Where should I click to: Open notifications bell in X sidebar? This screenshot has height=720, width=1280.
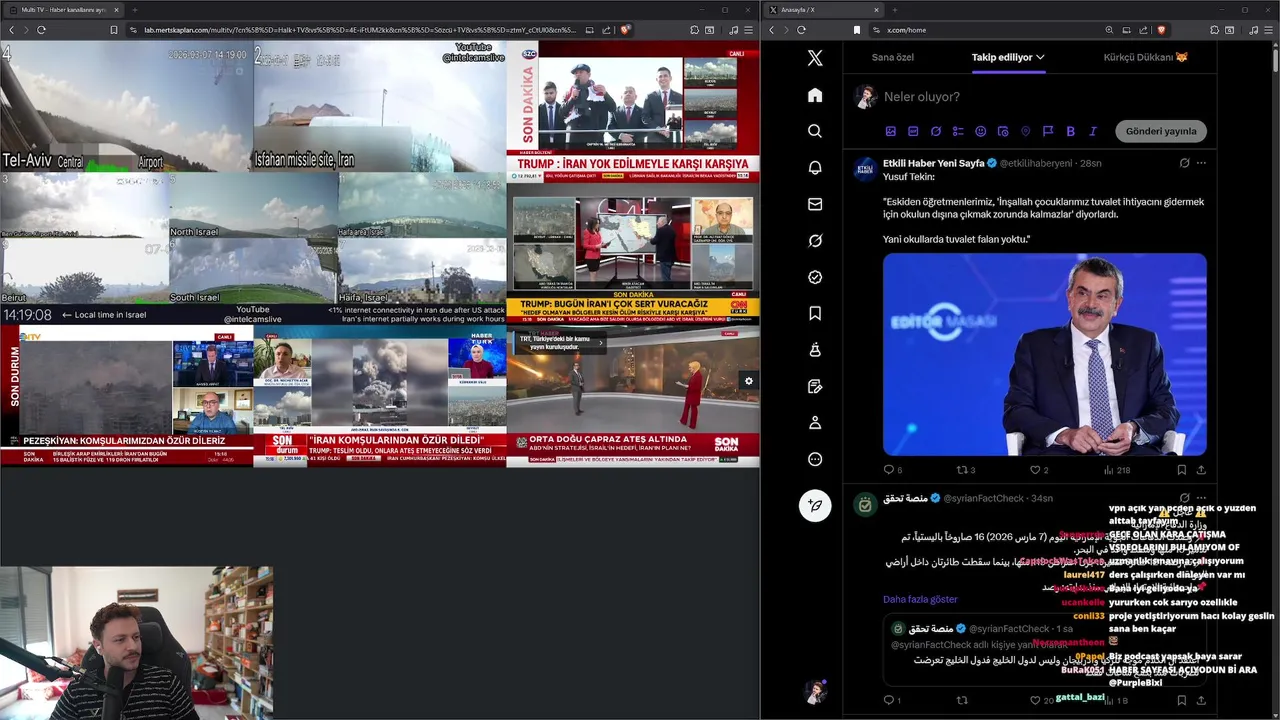pyautogui.click(x=815, y=168)
